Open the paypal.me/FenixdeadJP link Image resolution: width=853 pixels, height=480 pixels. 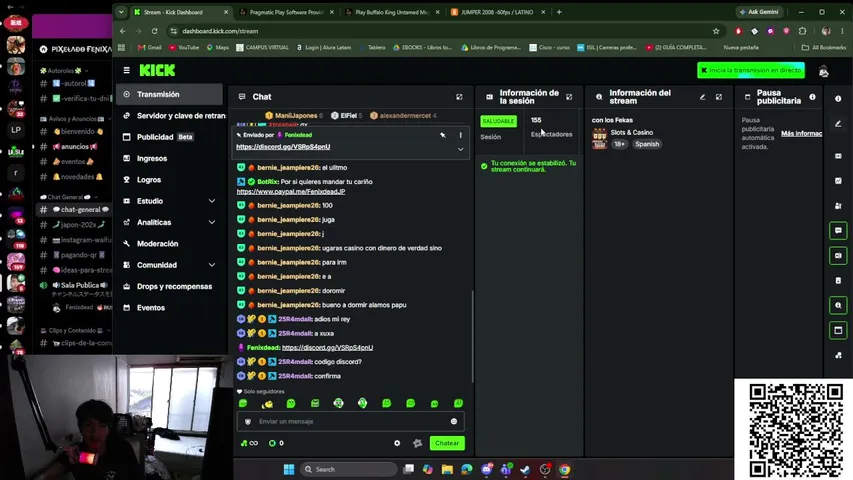coord(290,192)
